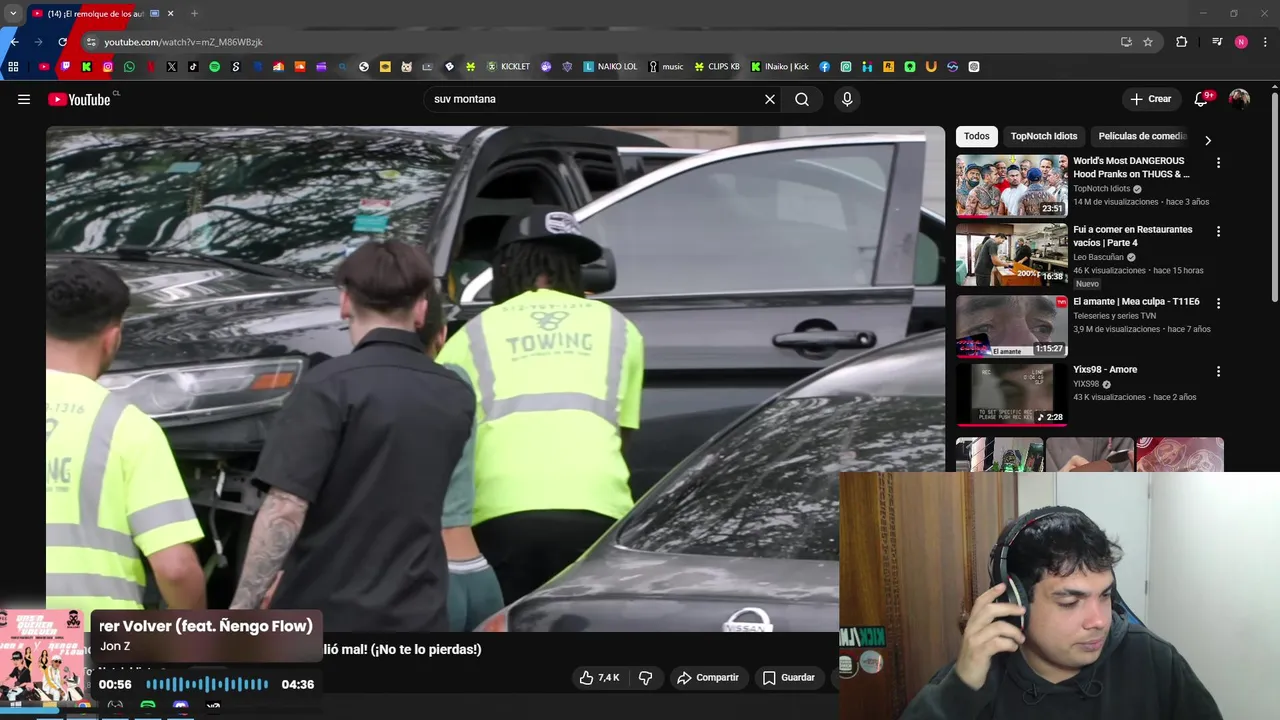The width and height of the screenshot is (1280, 720).
Task: Dislike the video with thumbs-down
Action: pyautogui.click(x=646, y=677)
